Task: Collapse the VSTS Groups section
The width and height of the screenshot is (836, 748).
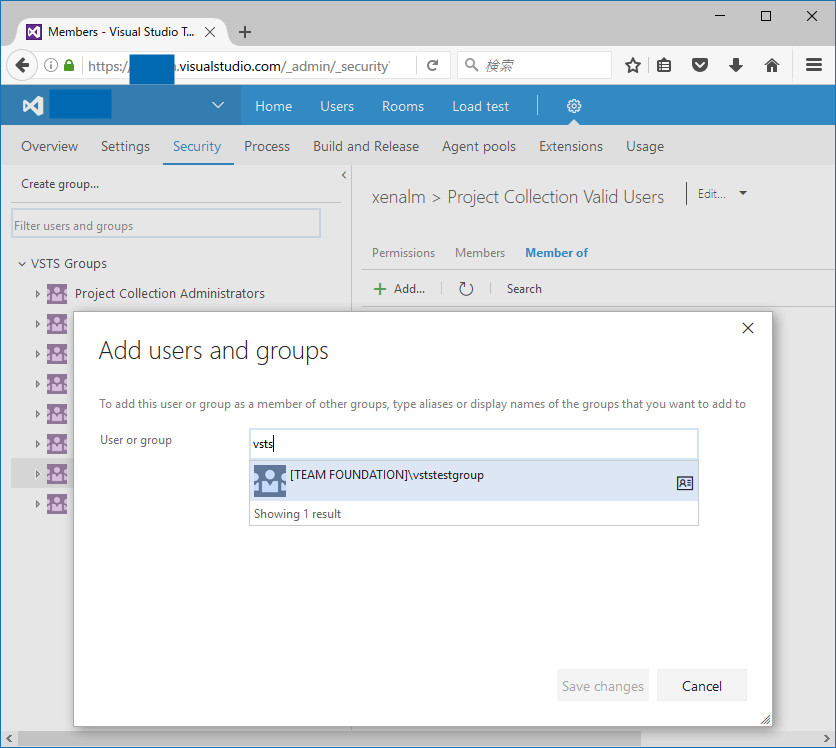Action: (22, 264)
